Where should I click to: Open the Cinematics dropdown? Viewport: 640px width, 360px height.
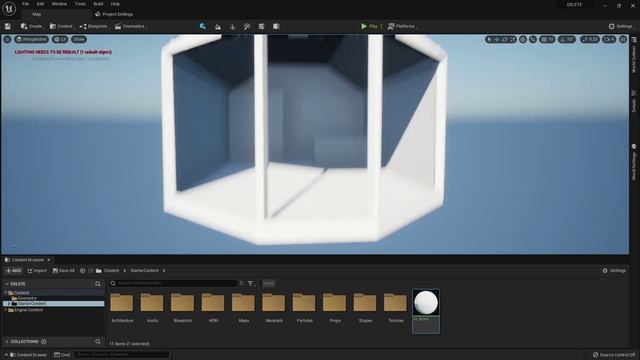pyautogui.click(x=130, y=27)
